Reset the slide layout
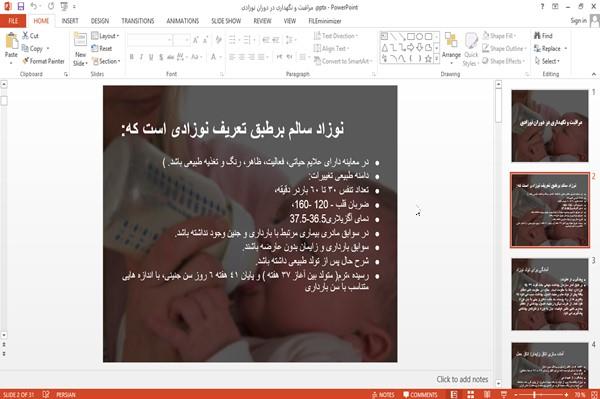 point(102,49)
